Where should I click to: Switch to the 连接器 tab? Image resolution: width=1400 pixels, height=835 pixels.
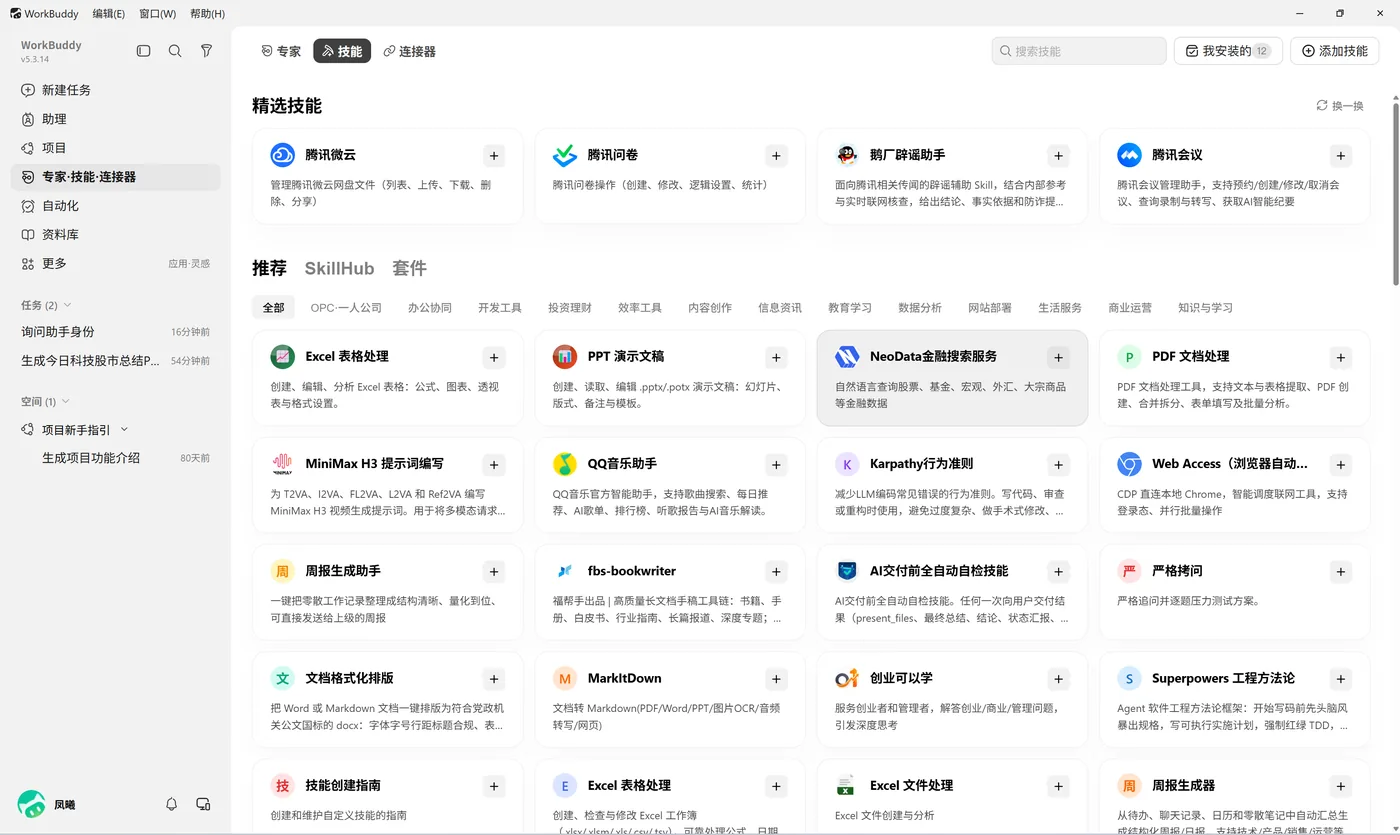click(x=409, y=51)
